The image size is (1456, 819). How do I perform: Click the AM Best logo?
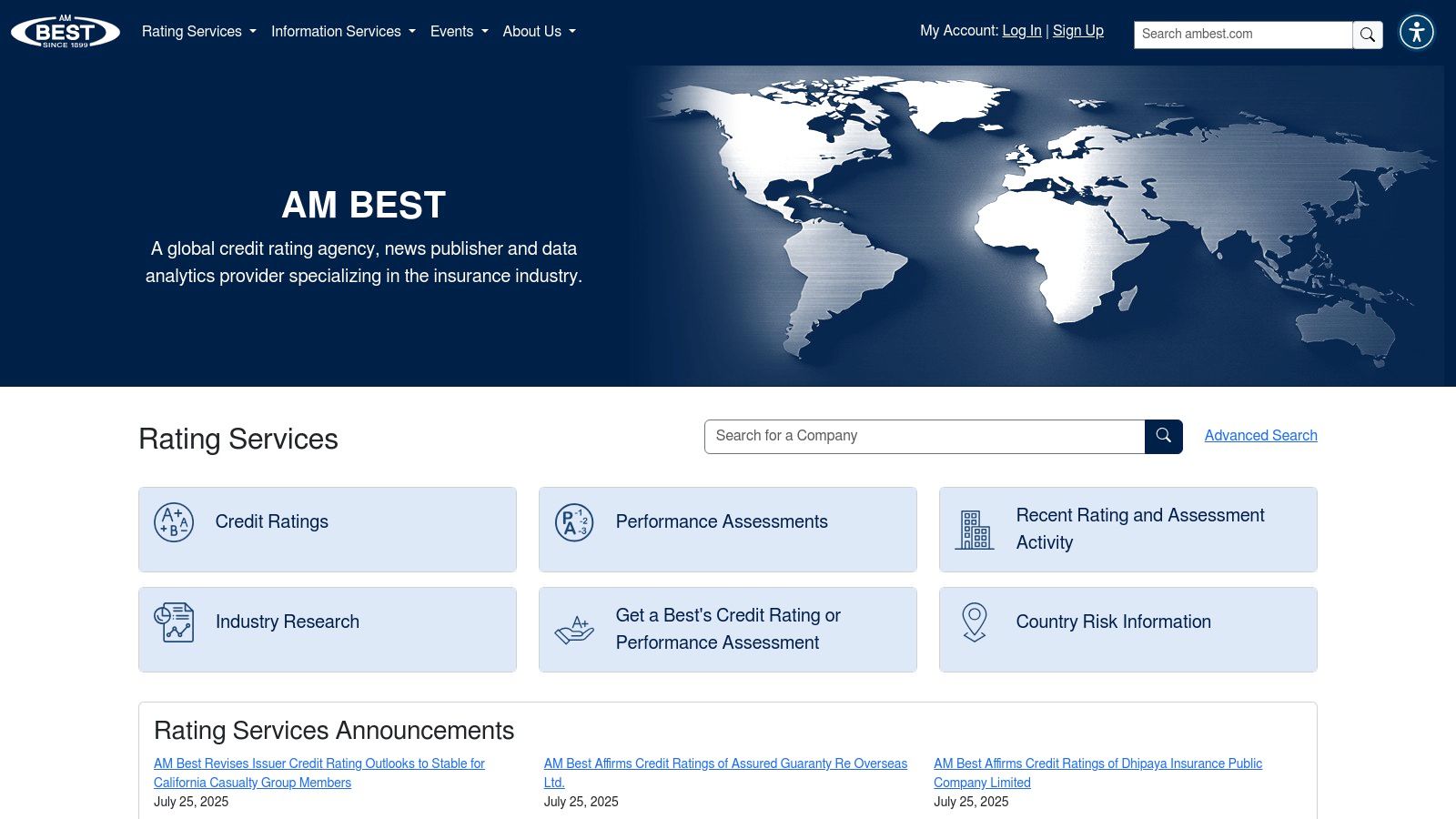point(65,32)
